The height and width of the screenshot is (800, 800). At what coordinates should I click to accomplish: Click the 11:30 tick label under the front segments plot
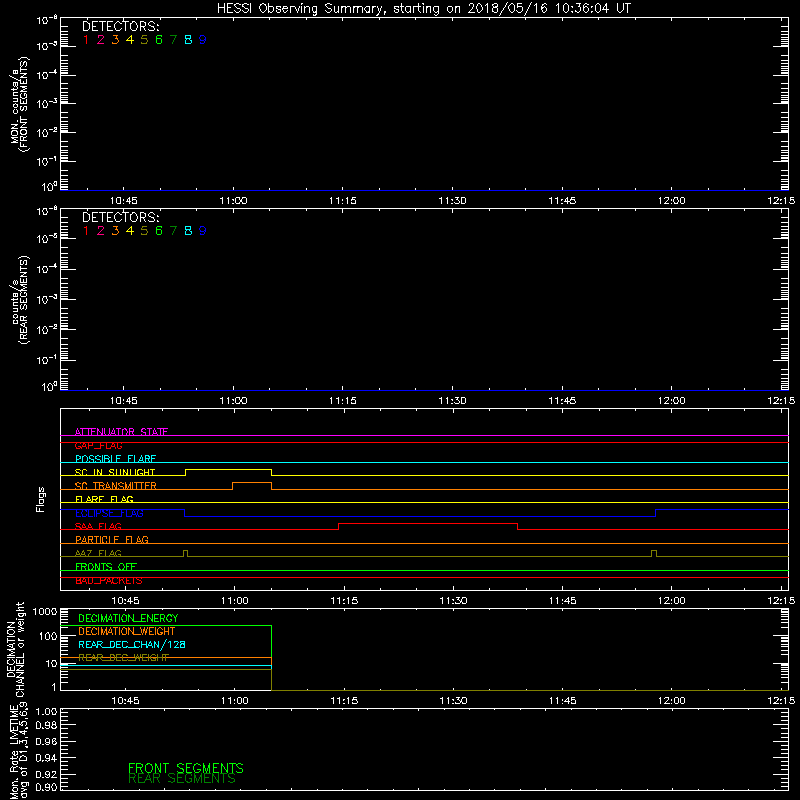pyautogui.click(x=452, y=201)
